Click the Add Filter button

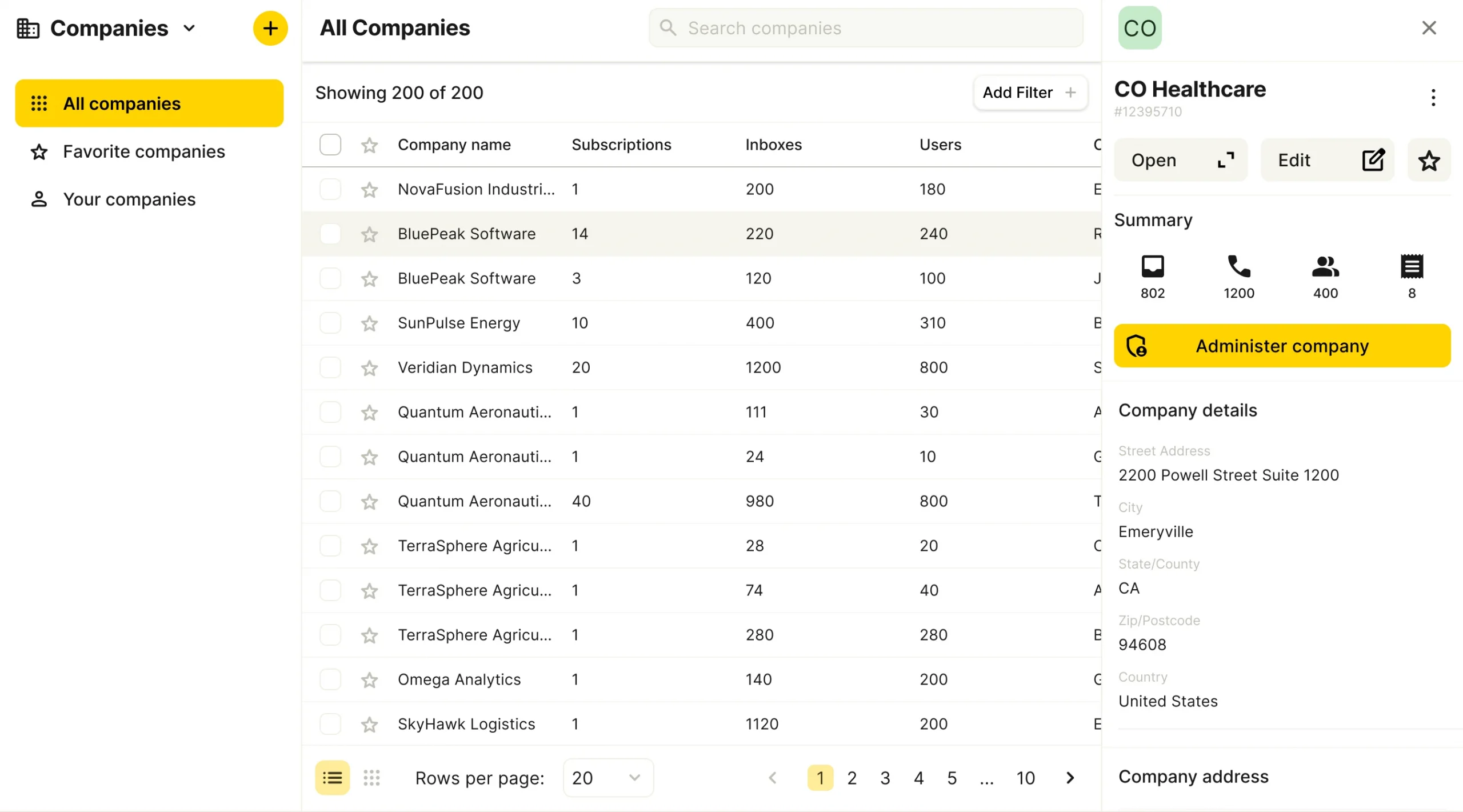pyautogui.click(x=1029, y=93)
